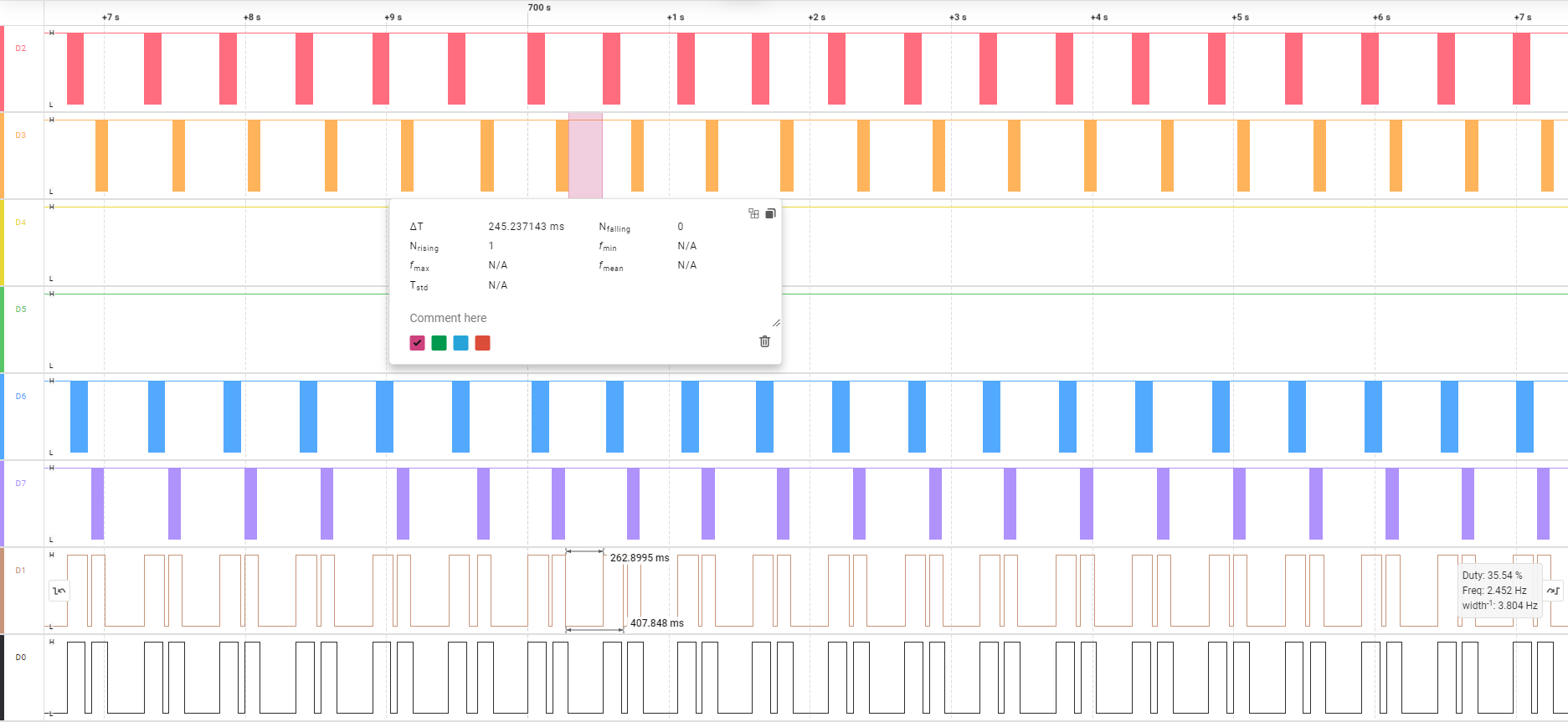Viewport: 1568px width, 722px height.
Task: Jump to previous edge on D1
Action: [59, 591]
